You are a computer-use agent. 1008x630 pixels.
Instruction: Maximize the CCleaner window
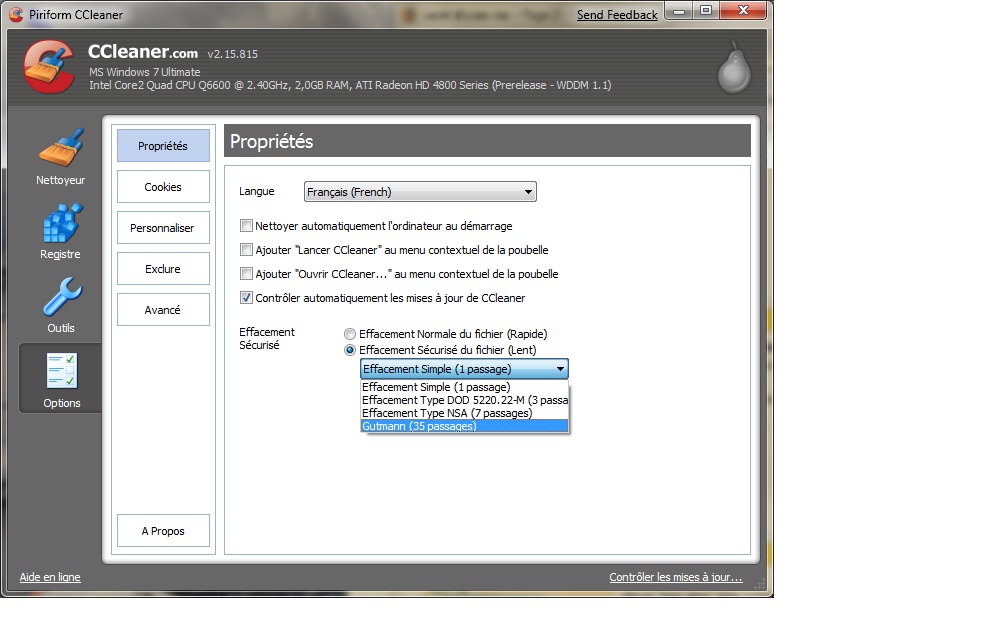706,11
